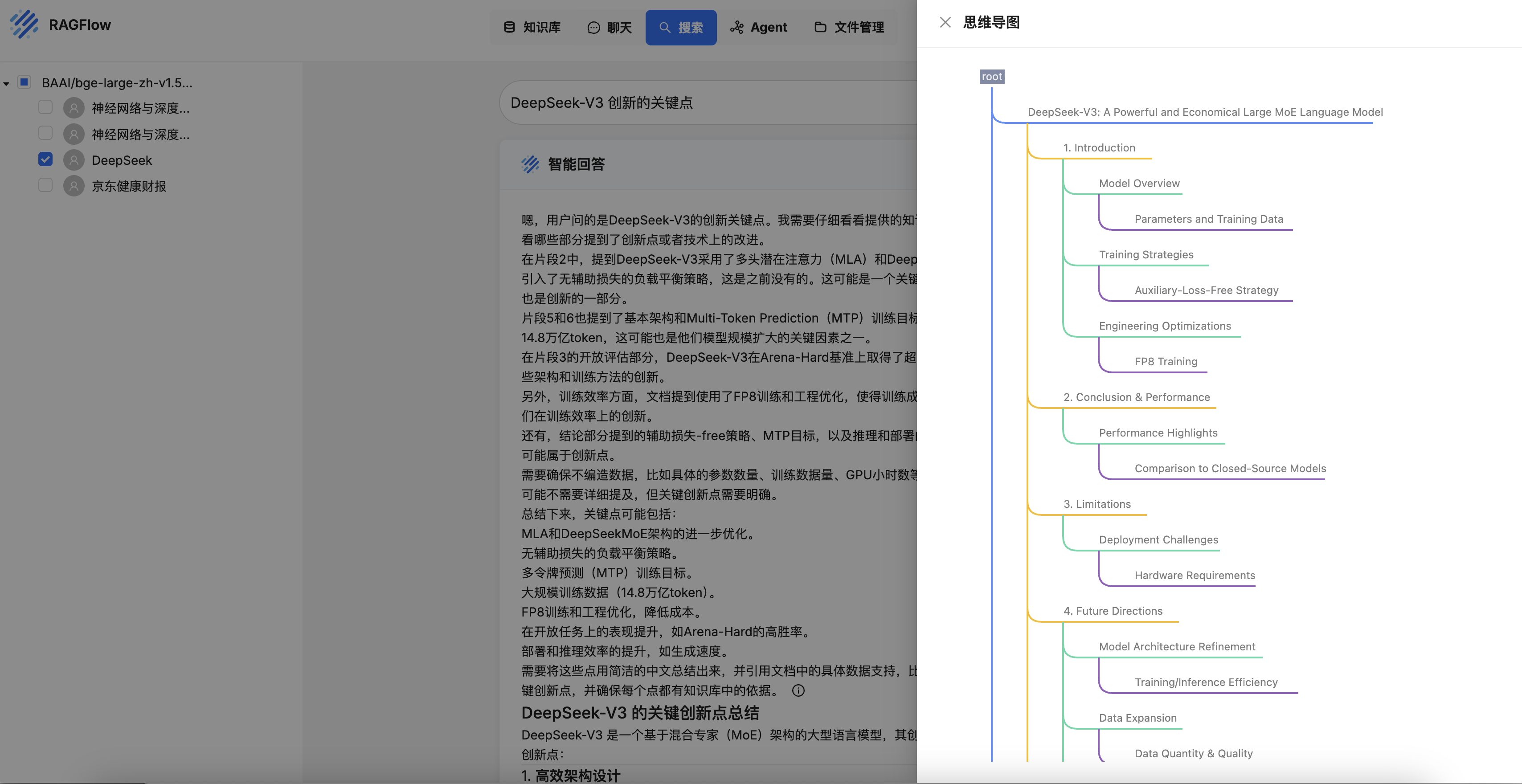Image resolution: width=1522 pixels, height=784 pixels.
Task: Click the info icon after the reasoning text
Action: click(x=798, y=690)
